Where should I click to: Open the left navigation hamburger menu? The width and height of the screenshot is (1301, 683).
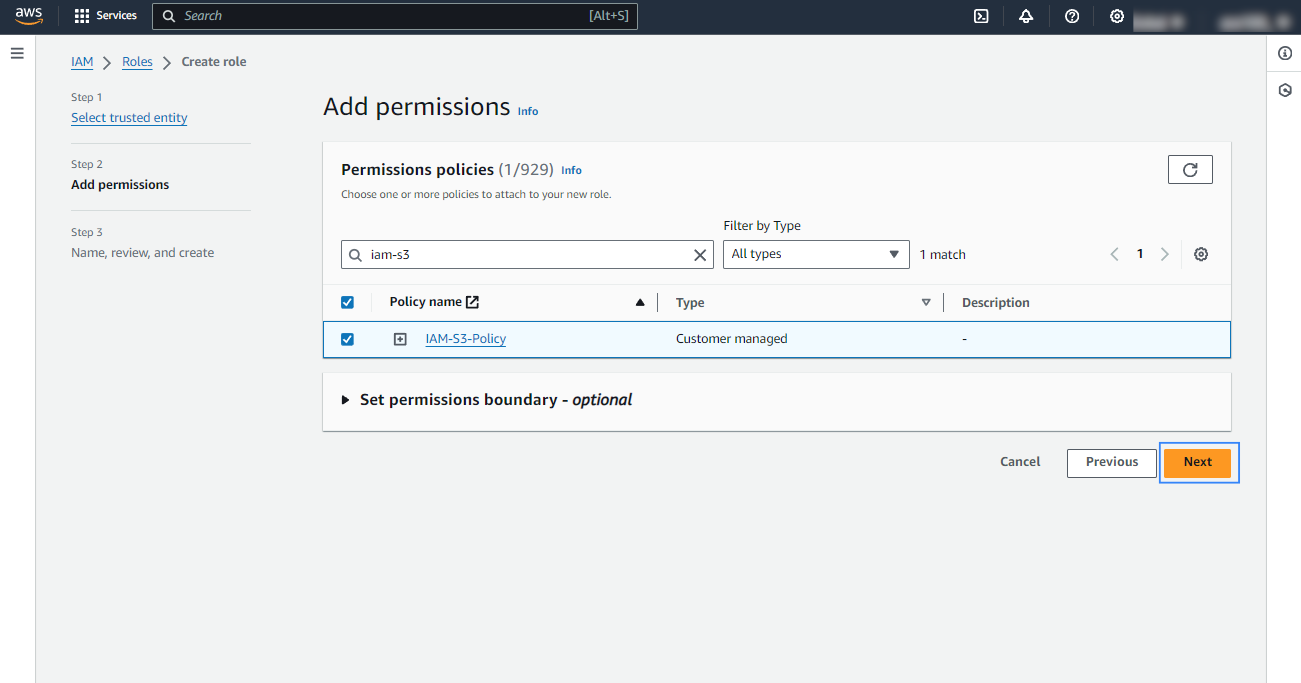coord(17,53)
